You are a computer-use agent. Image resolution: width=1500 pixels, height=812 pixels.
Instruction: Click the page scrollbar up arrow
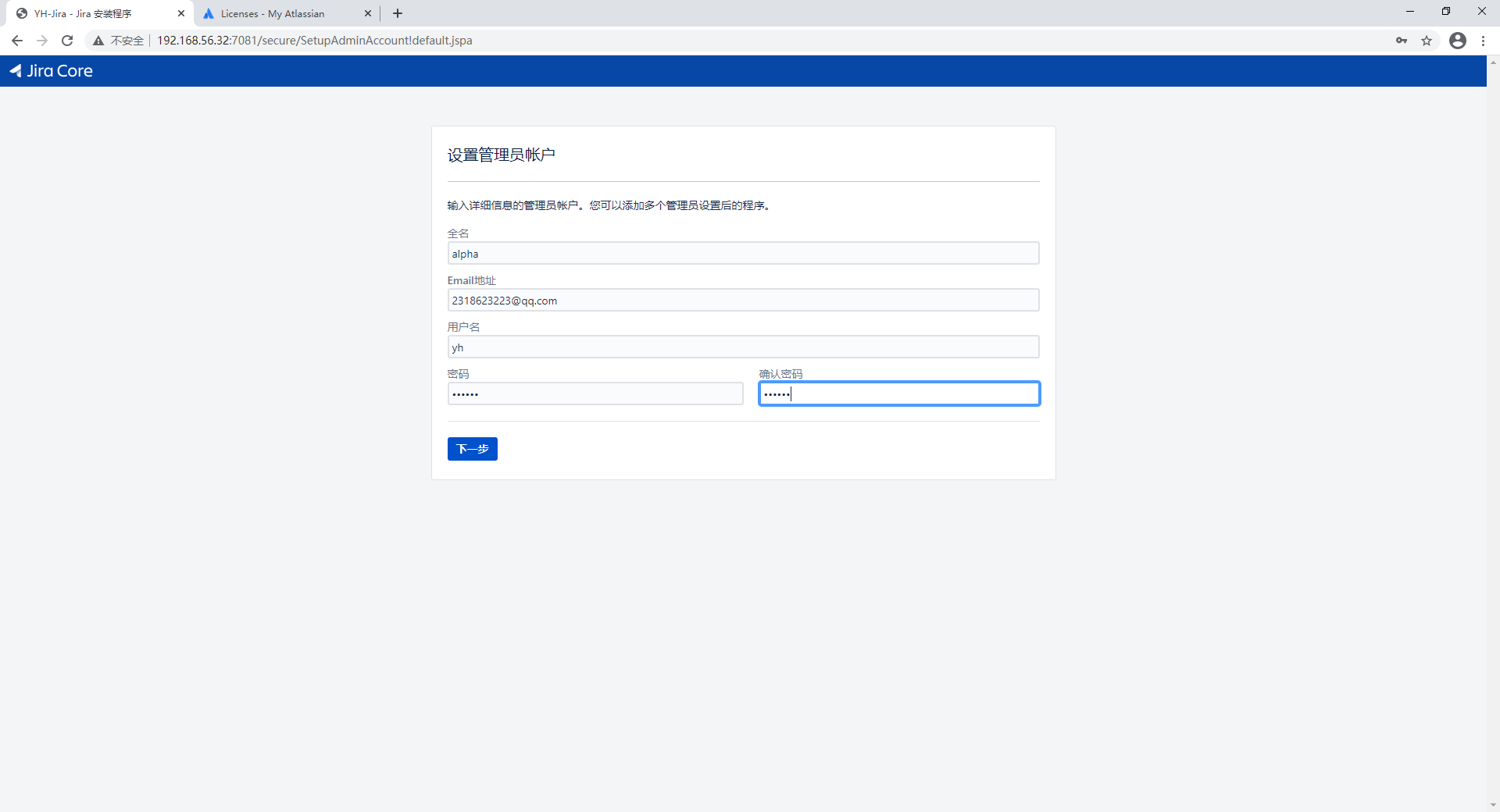[x=1493, y=62]
